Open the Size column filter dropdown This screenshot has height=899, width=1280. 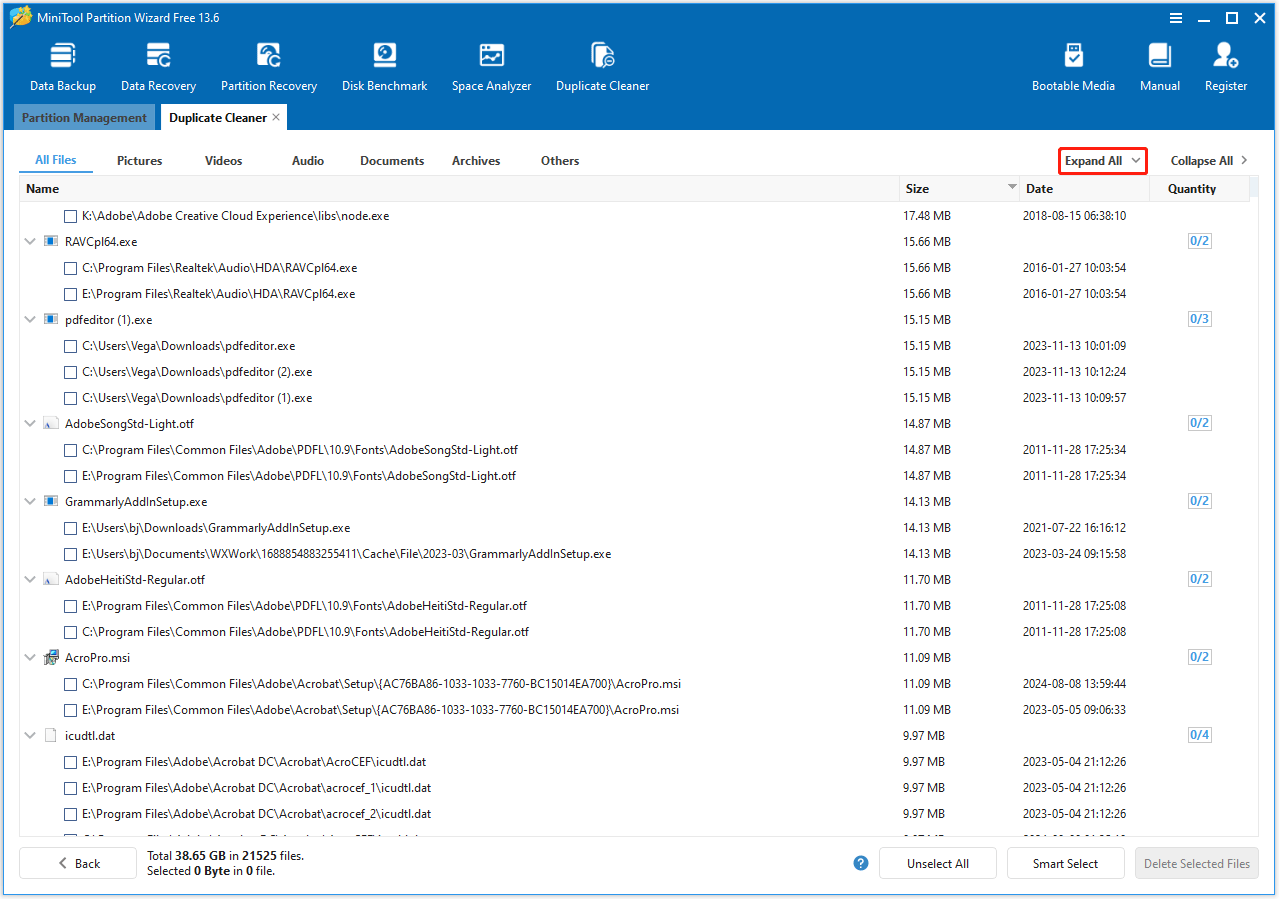tap(1010, 188)
